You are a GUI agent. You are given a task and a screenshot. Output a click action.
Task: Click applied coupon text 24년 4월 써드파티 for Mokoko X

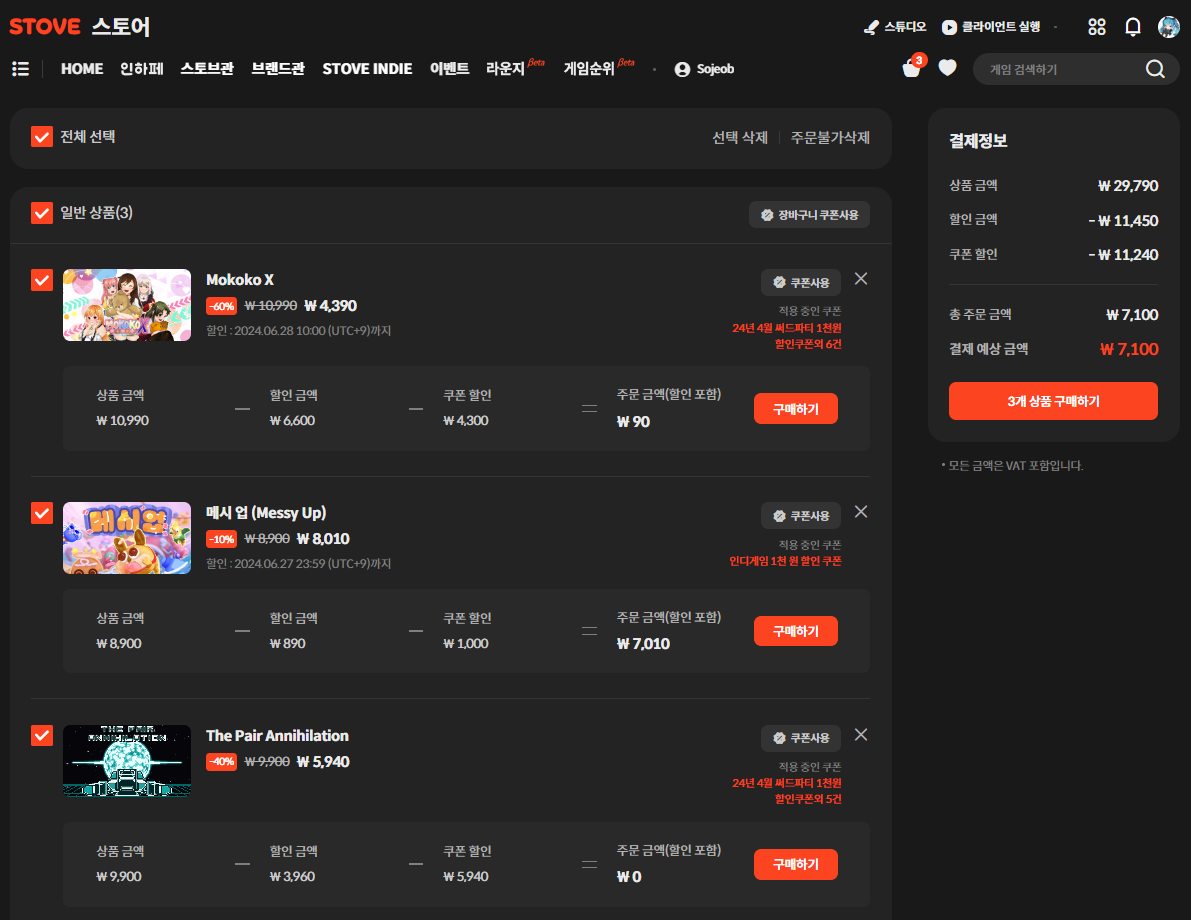(786, 336)
